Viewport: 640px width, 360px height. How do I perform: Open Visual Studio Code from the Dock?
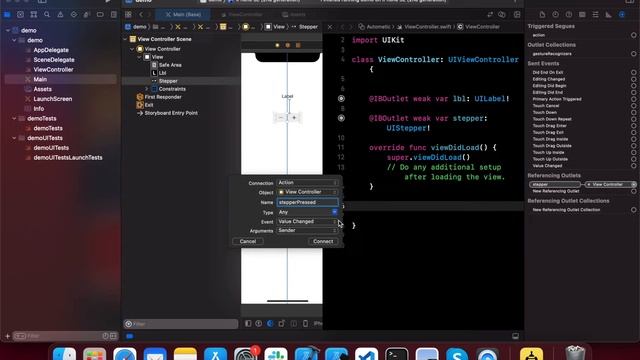coord(367,354)
